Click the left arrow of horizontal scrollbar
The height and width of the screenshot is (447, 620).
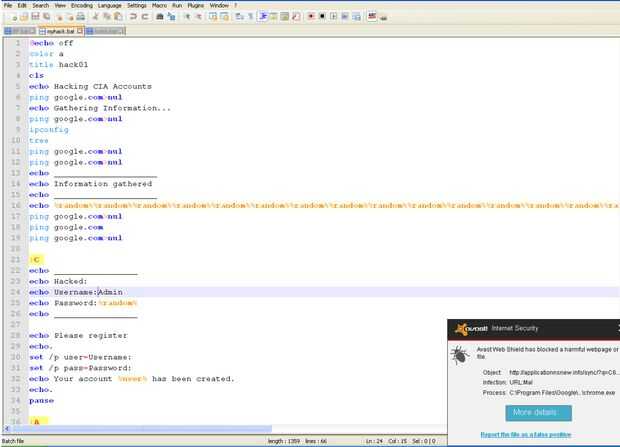coord(7,428)
